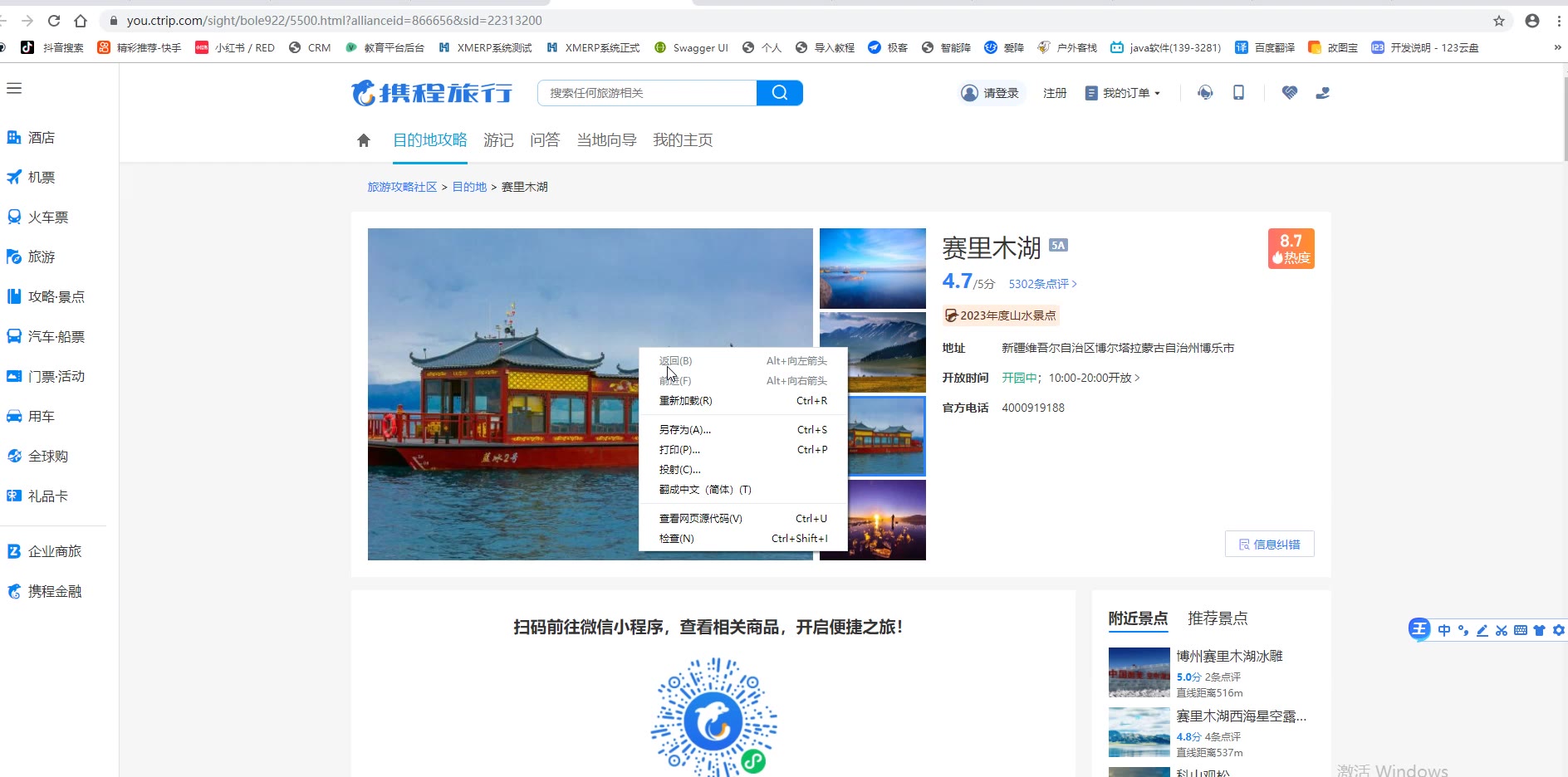Screen dimensions: 1568x777
Task: Switch to the 当地向导 local guides tab
Action: pos(606,140)
